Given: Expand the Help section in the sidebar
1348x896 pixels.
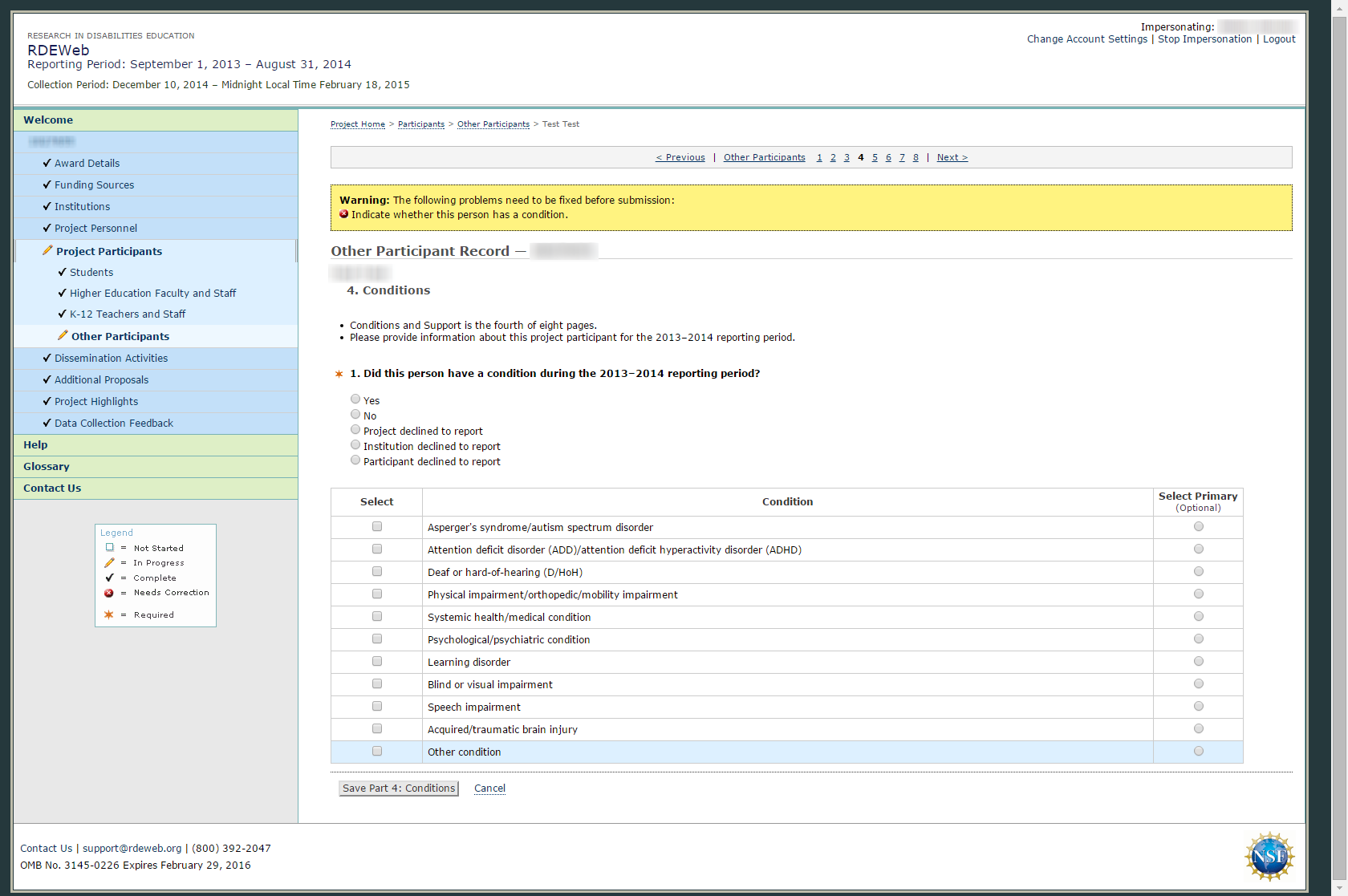Looking at the screenshot, I should (x=35, y=445).
